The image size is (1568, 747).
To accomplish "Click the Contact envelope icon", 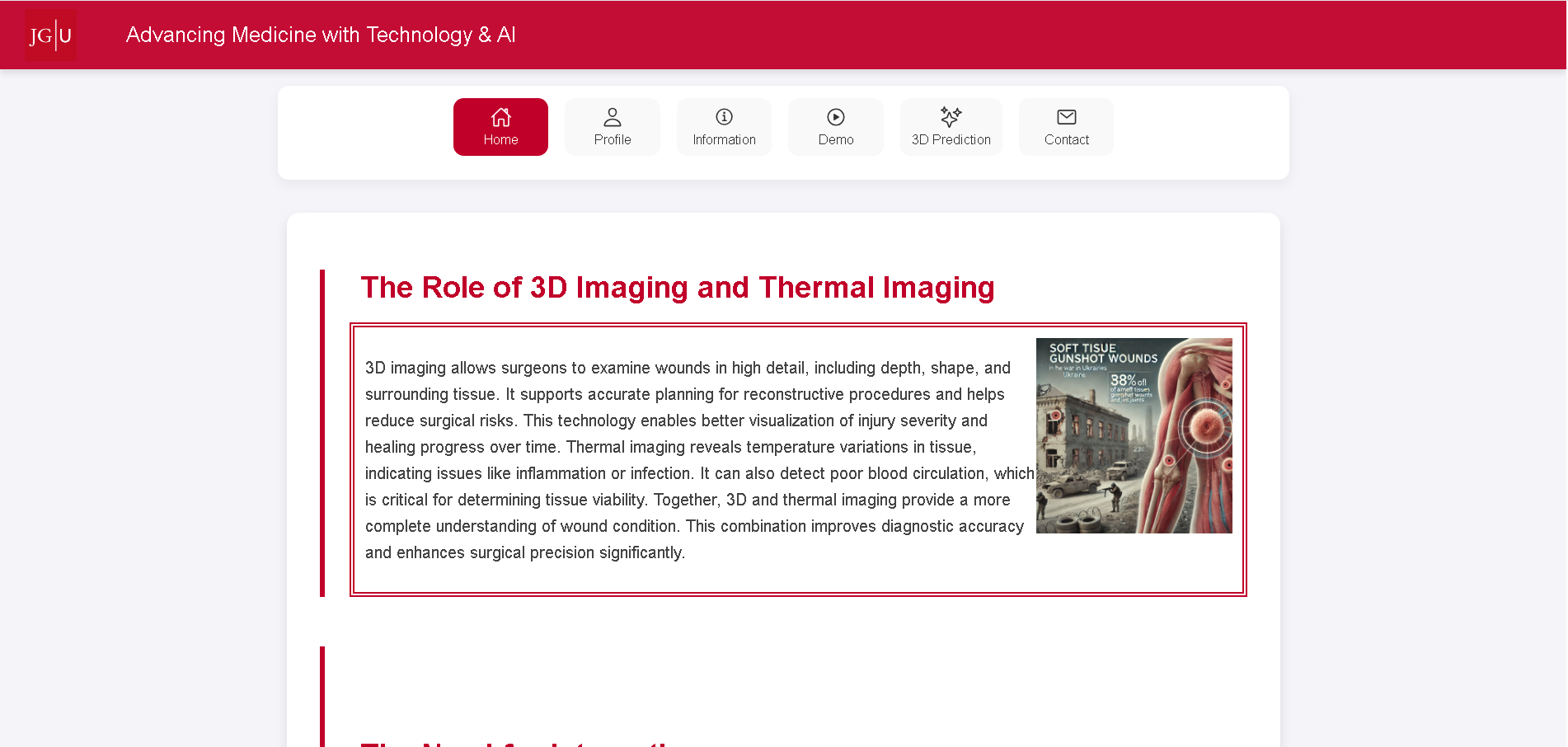I will click(1067, 117).
